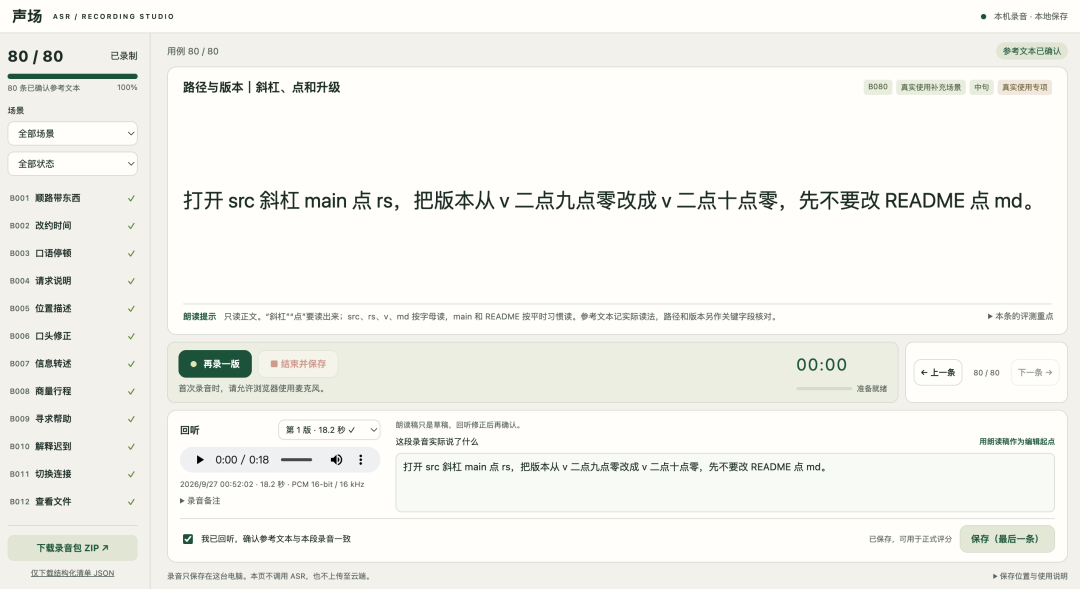This screenshot has width=1080, height=589.
Task: Click the prompt heading 路径与版本
Action: click(x=262, y=87)
